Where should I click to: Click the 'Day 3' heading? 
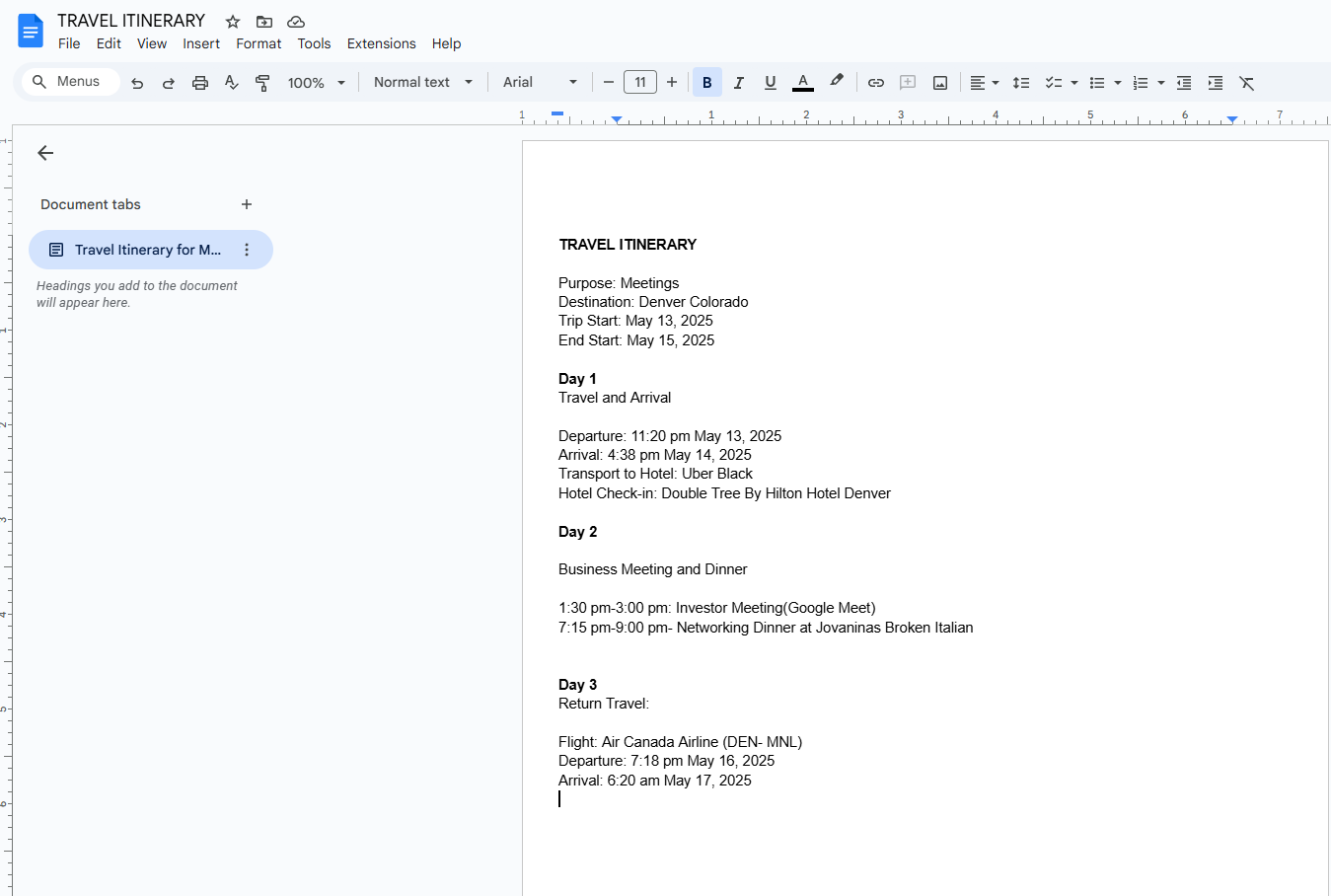point(577,685)
